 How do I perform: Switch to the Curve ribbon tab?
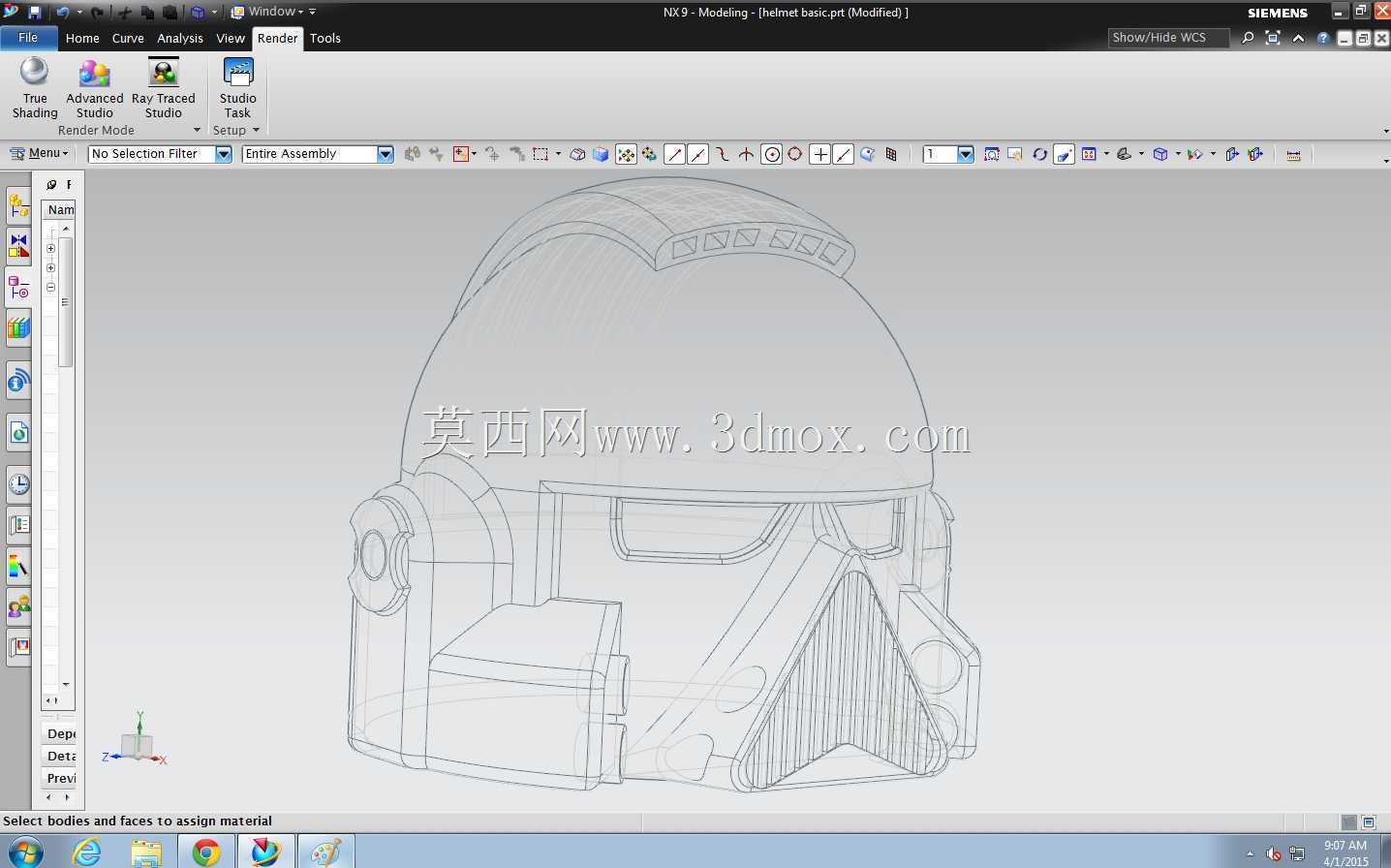[x=128, y=38]
